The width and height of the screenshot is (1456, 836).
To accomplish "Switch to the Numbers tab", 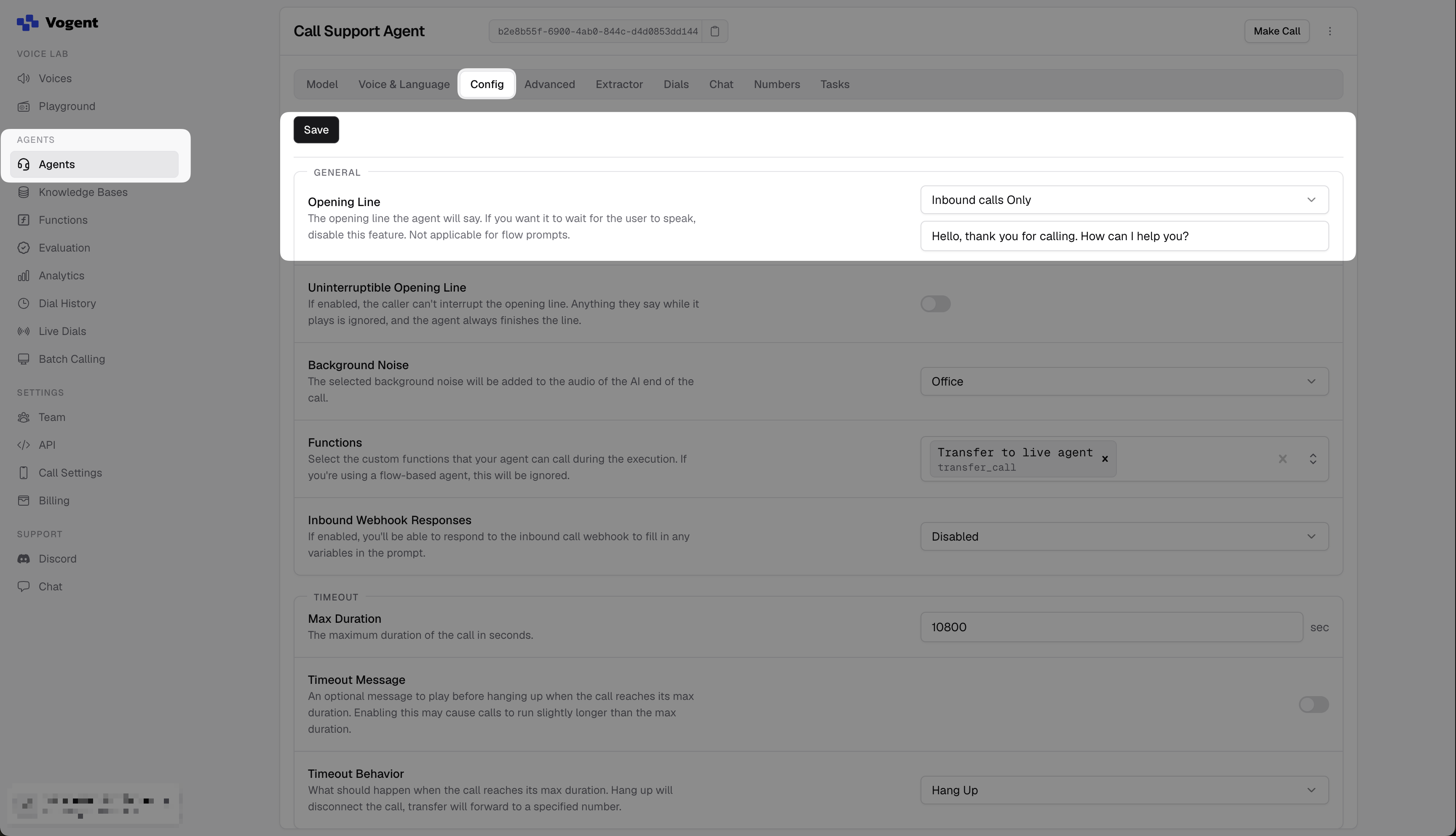I will [x=776, y=84].
